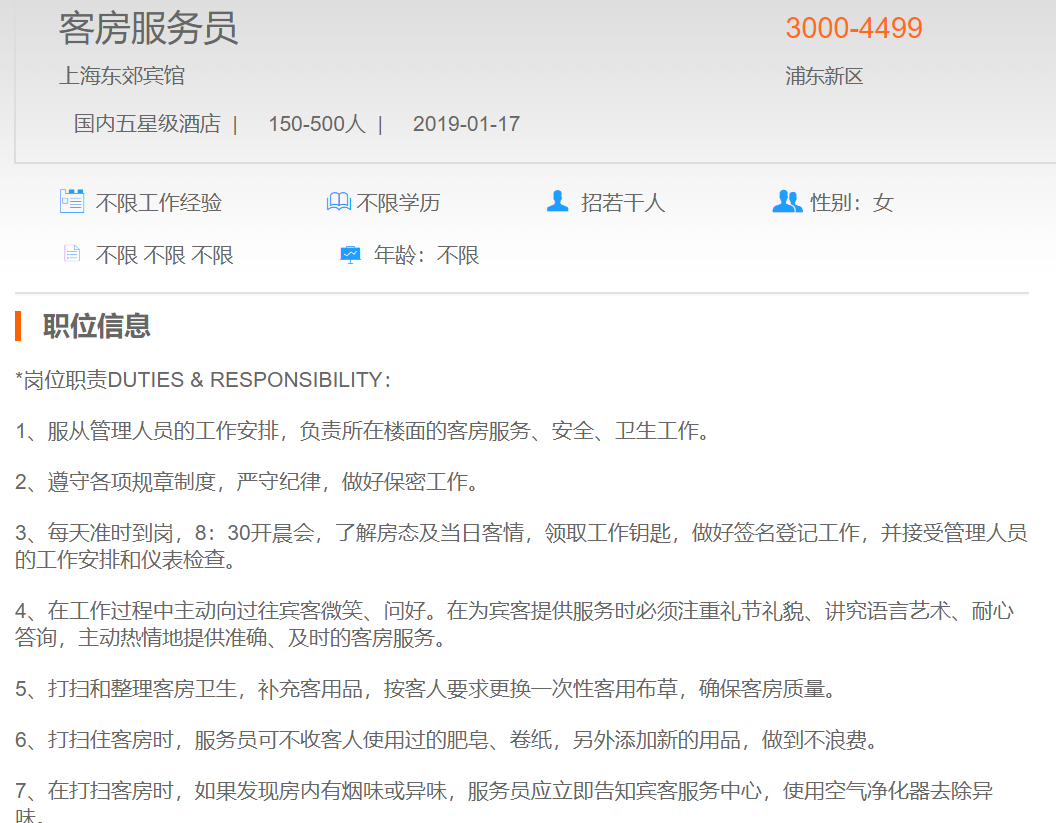Click the posting date 2019-01-17
Image resolution: width=1056 pixels, height=823 pixels.
(466, 124)
